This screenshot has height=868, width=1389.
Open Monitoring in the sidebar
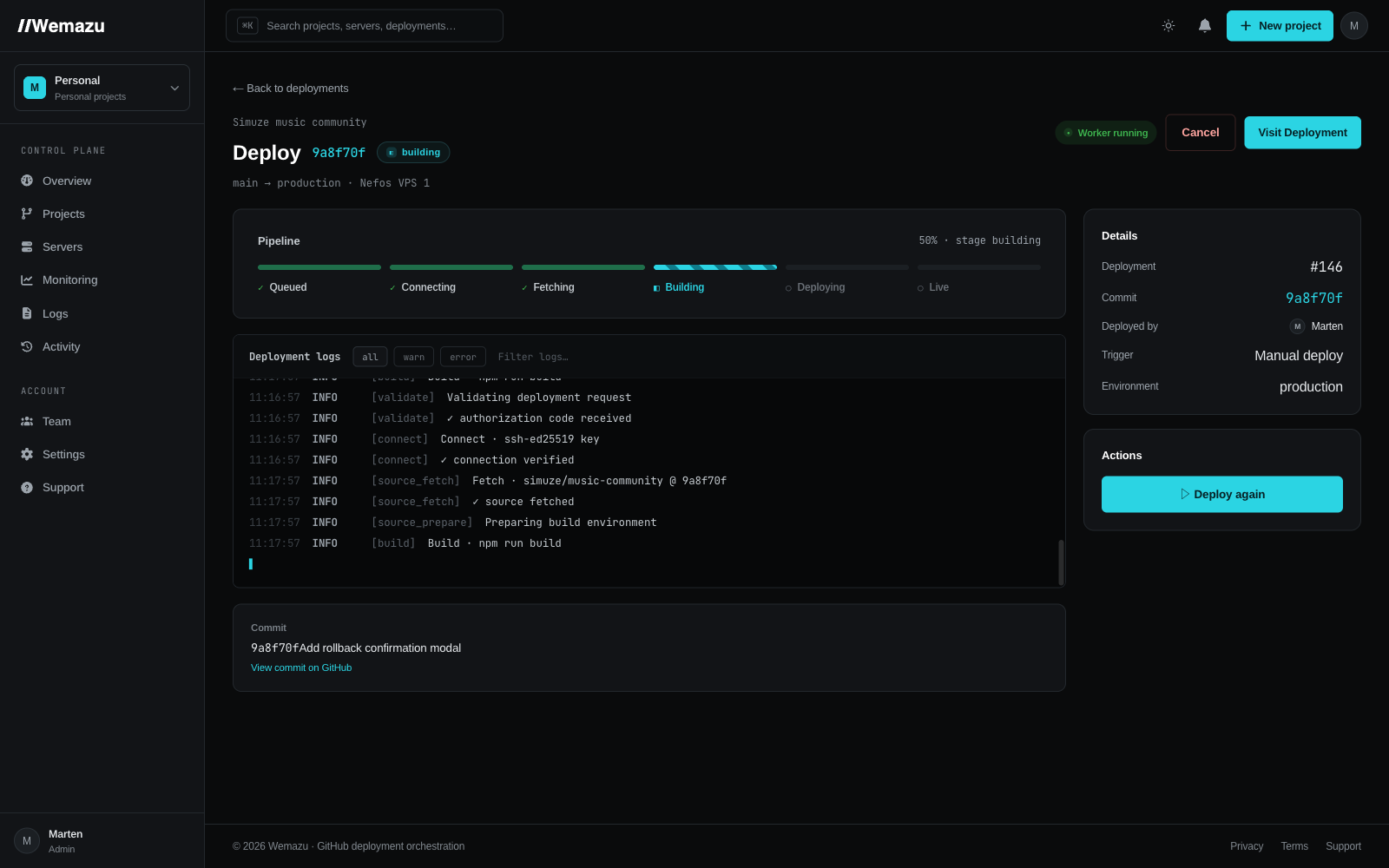click(102, 279)
